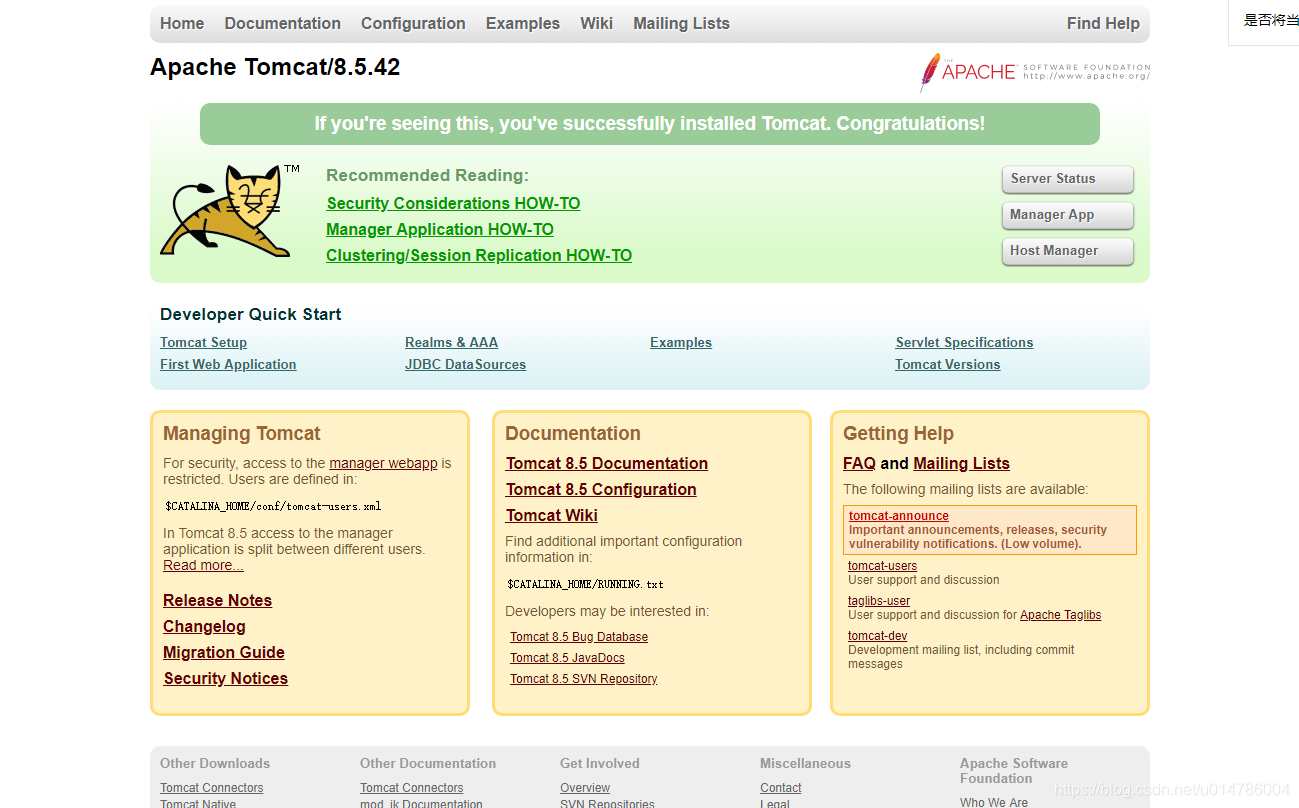1299x808 pixels.
Task: Open Documentation in the top navigation
Action: tap(283, 23)
